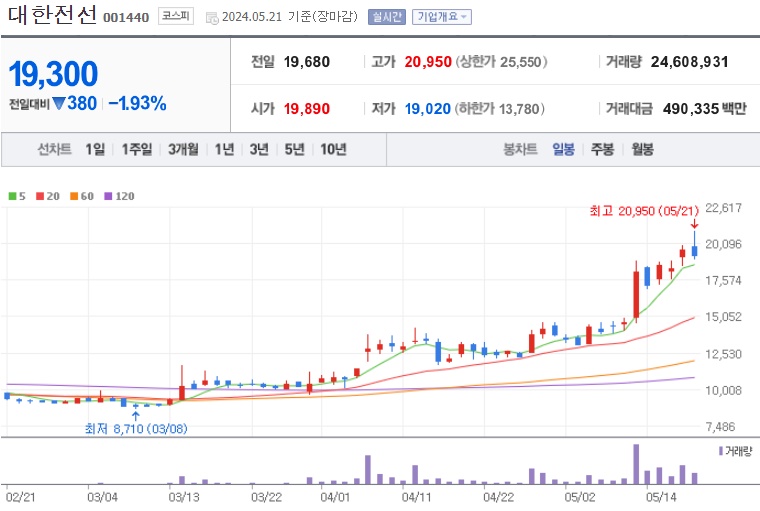Viewport: 760px width, 511px height.
Task: Click the green 5-day moving average swatch
Action: pos(13,196)
